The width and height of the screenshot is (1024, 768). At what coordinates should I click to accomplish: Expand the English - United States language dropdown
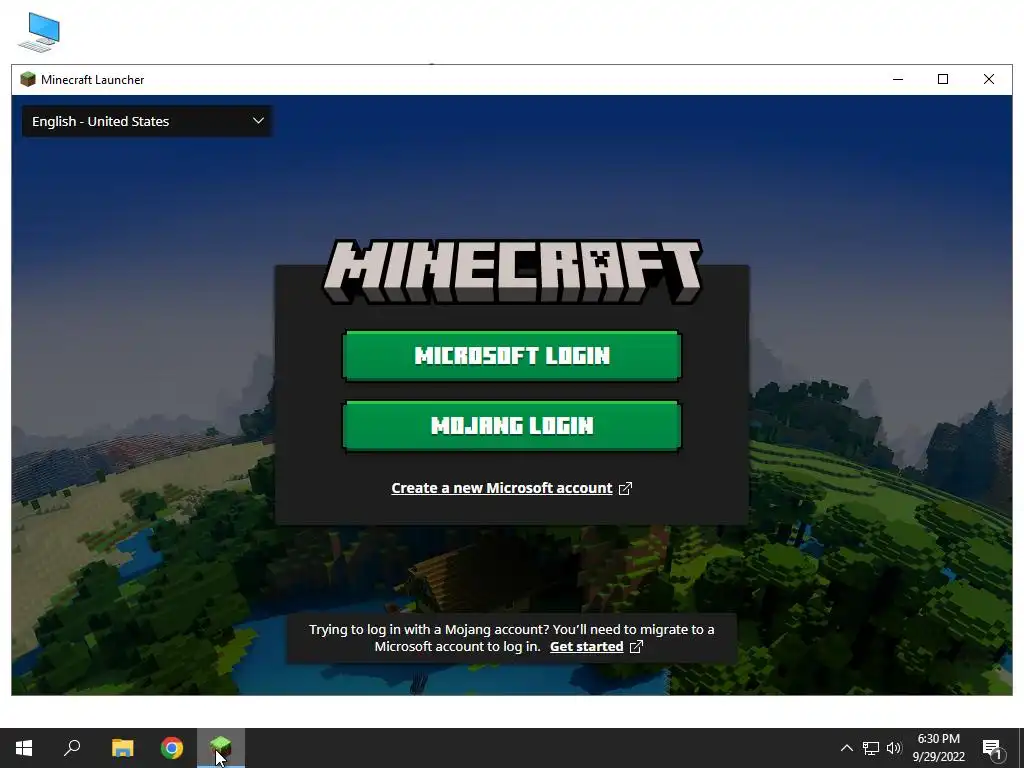(x=148, y=121)
